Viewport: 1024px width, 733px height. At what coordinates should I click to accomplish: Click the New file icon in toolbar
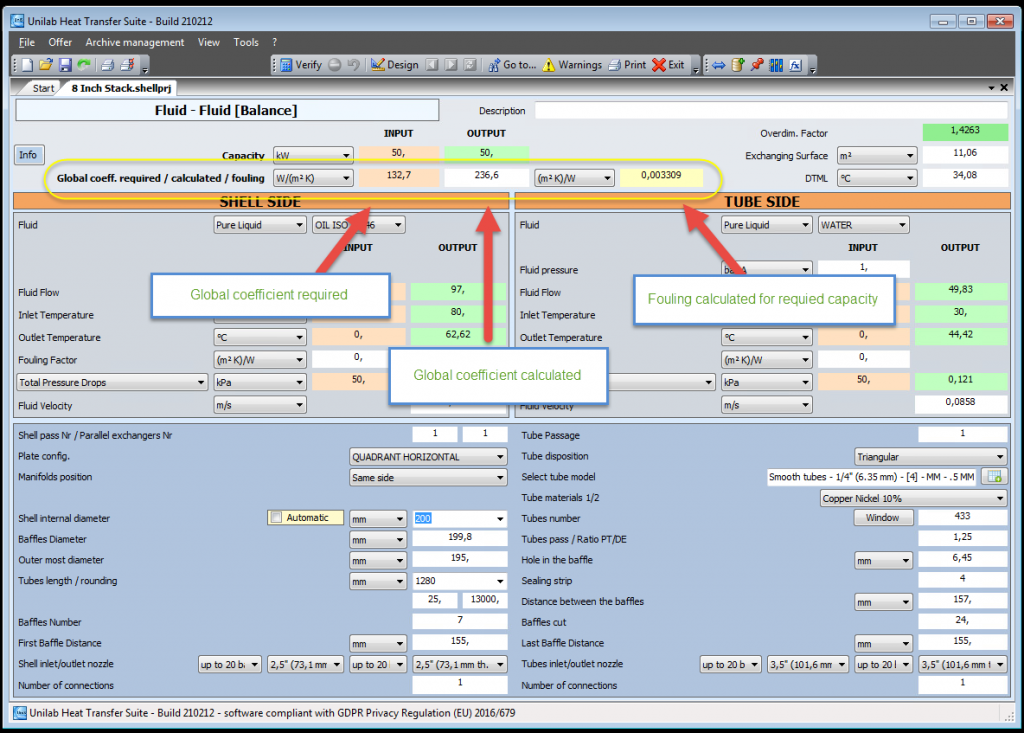click(x=29, y=65)
